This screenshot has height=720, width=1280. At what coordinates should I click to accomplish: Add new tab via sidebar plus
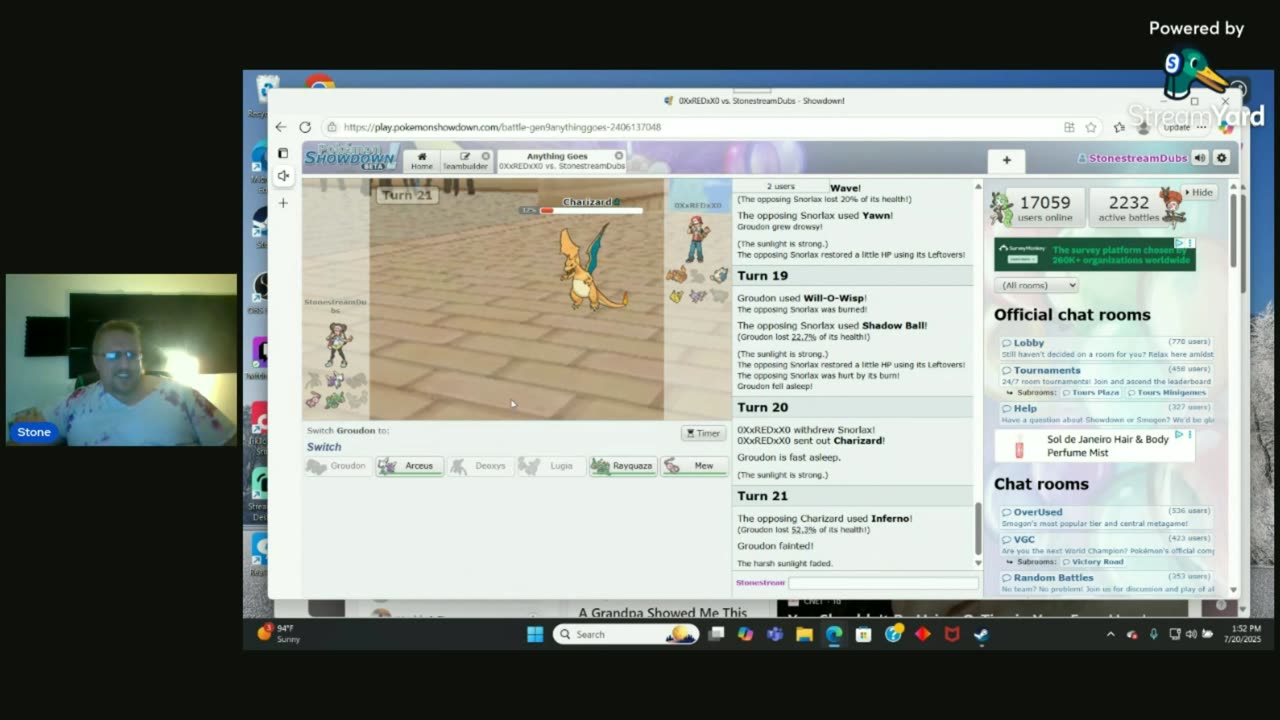point(283,203)
